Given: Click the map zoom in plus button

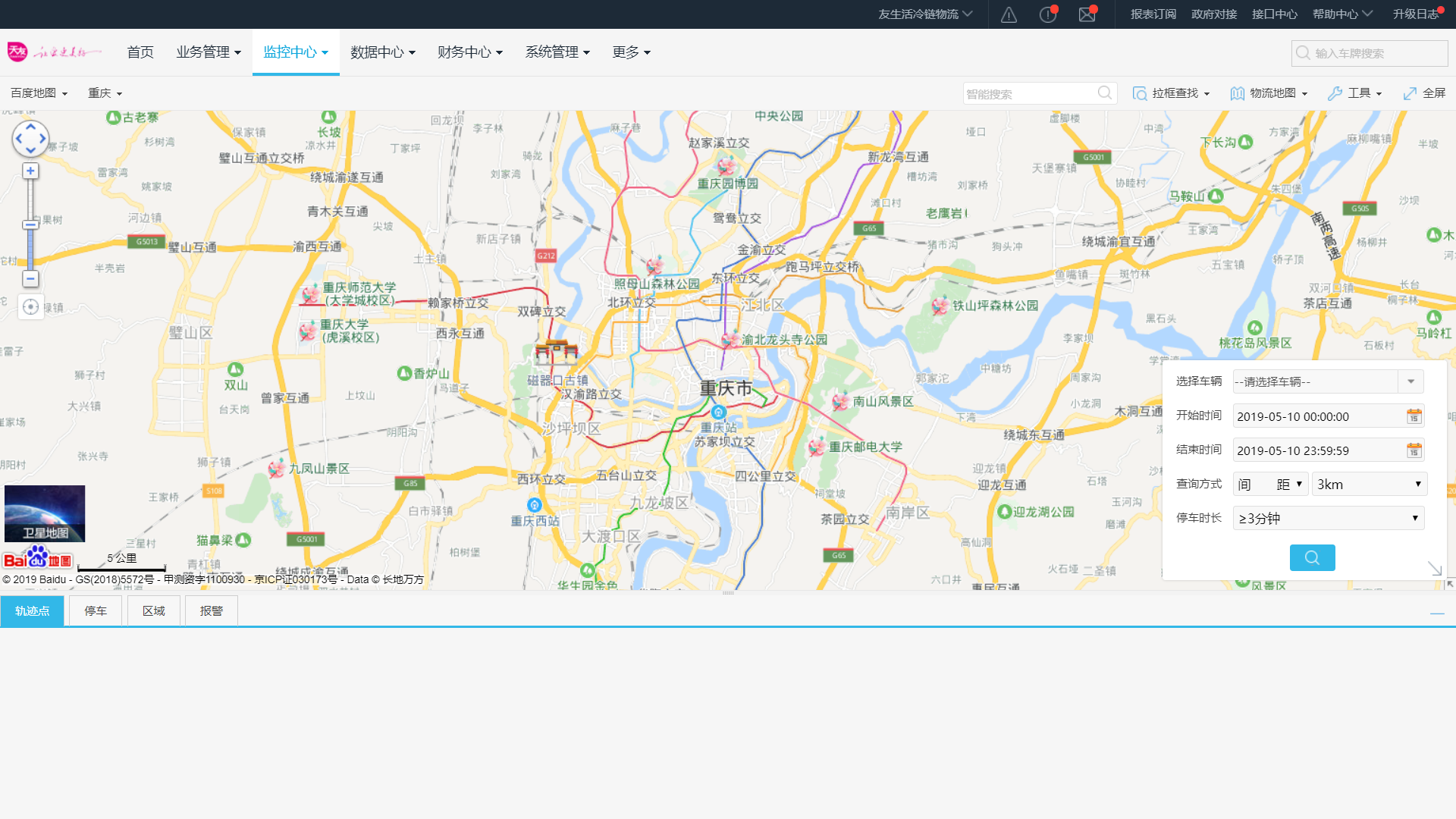Looking at the screenshot, I should pyautogui.click(x=30, y=171).
